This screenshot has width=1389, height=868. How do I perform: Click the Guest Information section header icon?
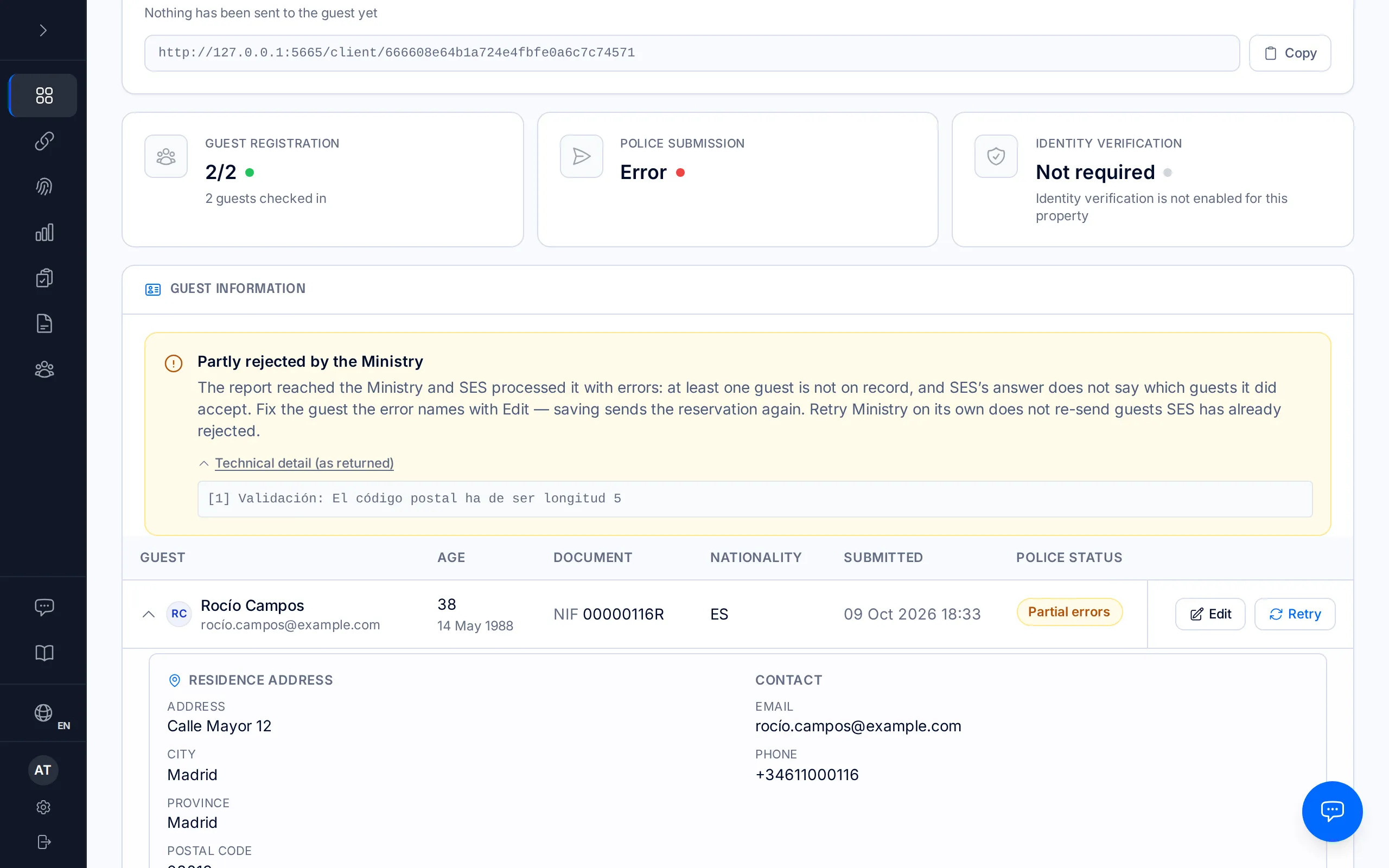click(152, 289)
